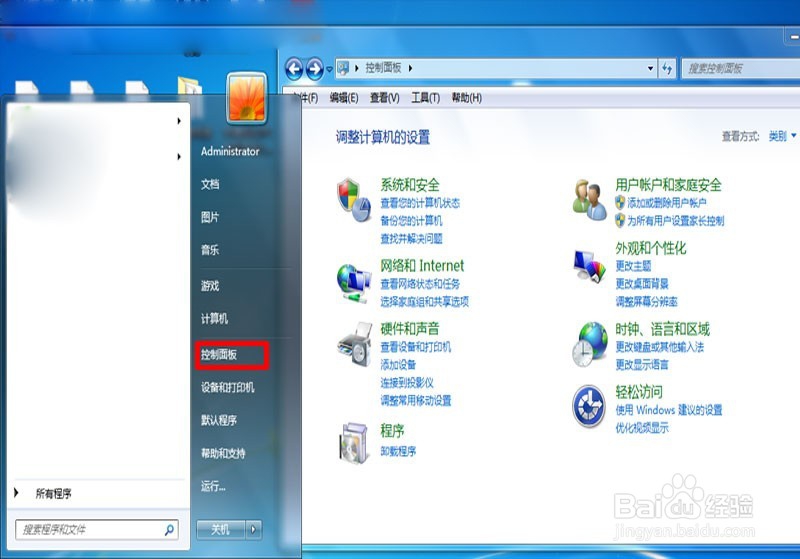This screenshot has width=800, height=559.
Task: Click the 查看网络状态和任务 link
Action: click(x=420, y=284)
